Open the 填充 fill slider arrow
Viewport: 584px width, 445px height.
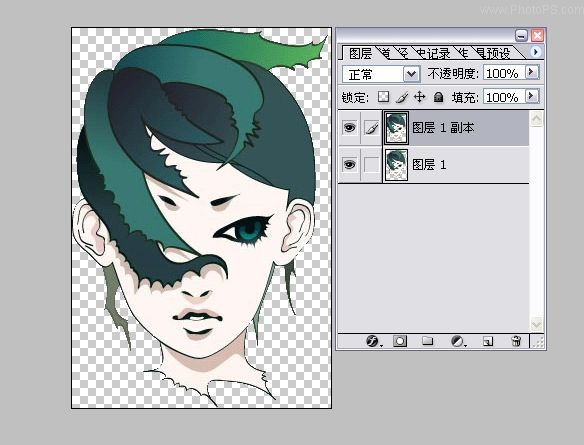click(532, 96)
